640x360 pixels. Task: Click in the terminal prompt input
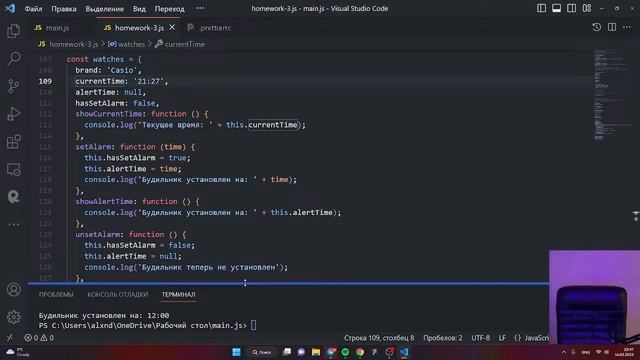coord(253,325)
